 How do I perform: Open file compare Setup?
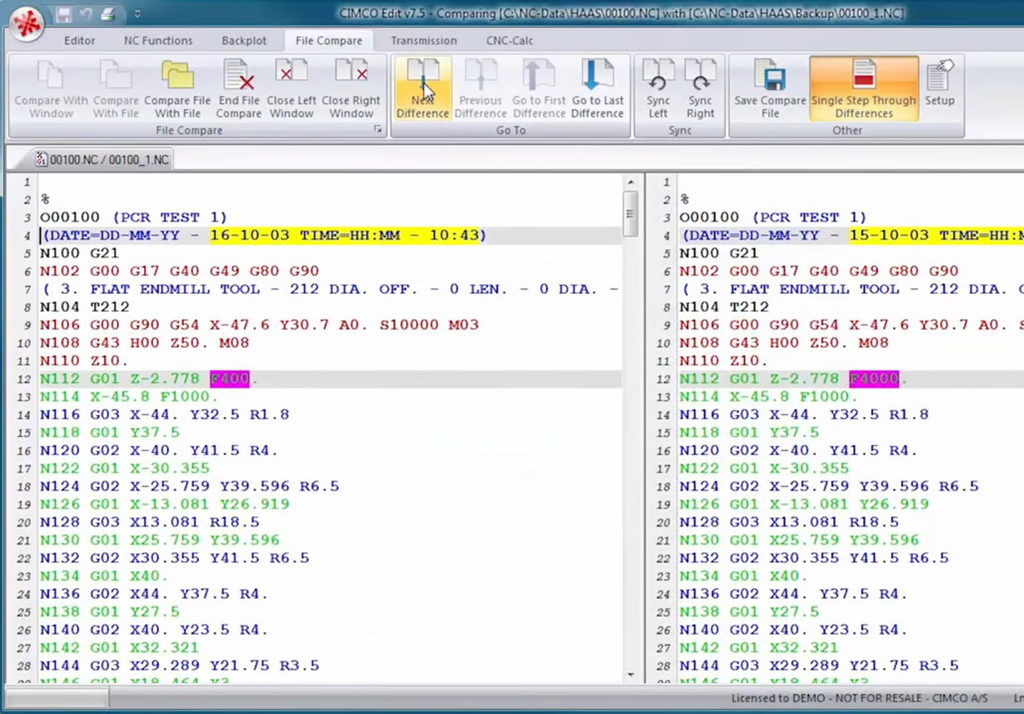coord(940,84)
